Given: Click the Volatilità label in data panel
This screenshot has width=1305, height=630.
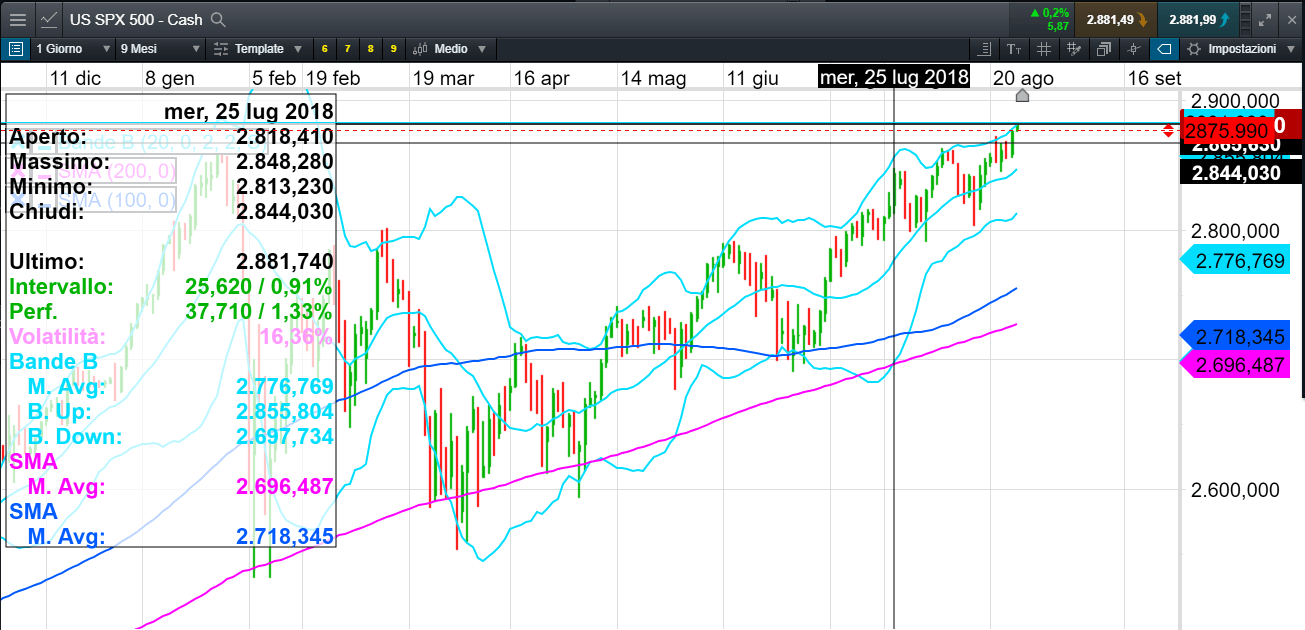Looking at the screenshot, I should pyautogui.click(x=58, y=337).
